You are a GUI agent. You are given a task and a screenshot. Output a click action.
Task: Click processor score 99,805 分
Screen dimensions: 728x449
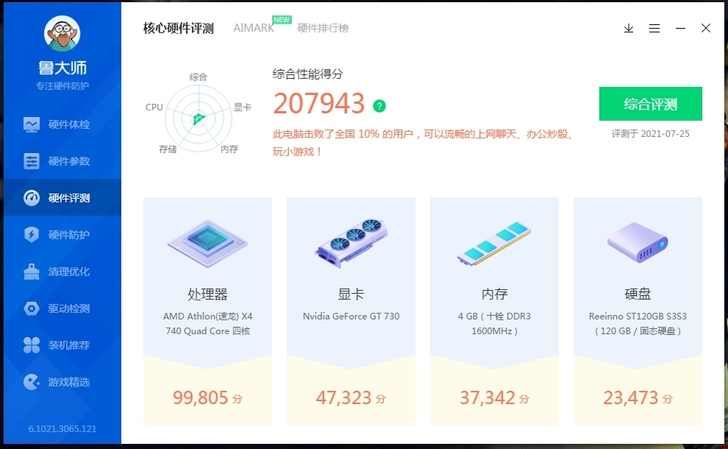pos(208,398)
